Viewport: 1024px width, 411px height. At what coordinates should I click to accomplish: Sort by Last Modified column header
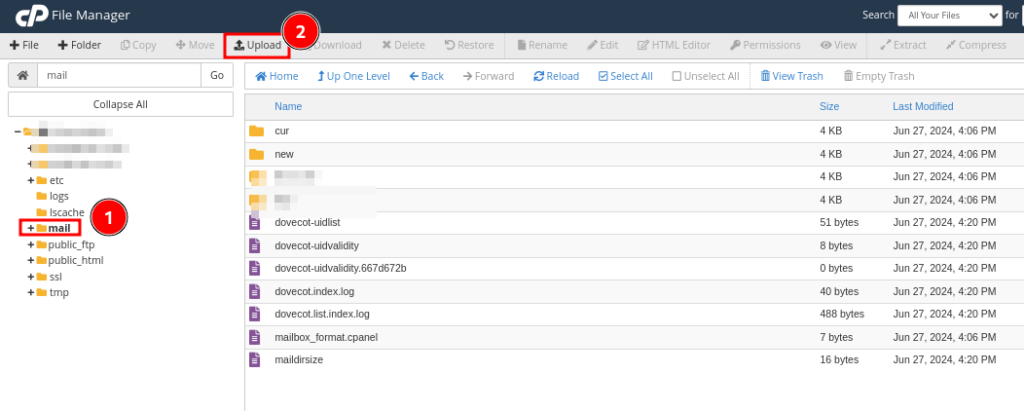click(x=923, y=107)
